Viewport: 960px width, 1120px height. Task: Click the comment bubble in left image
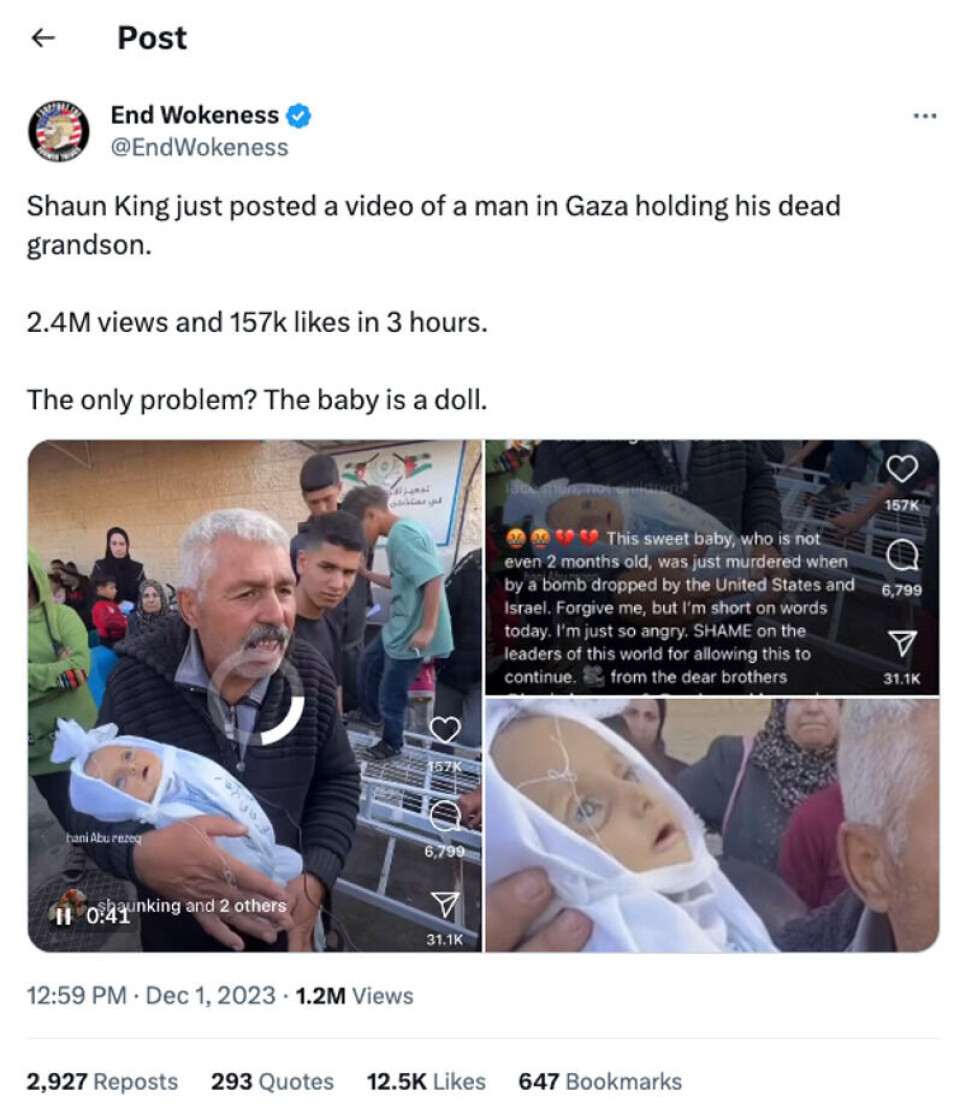point(445,816)
